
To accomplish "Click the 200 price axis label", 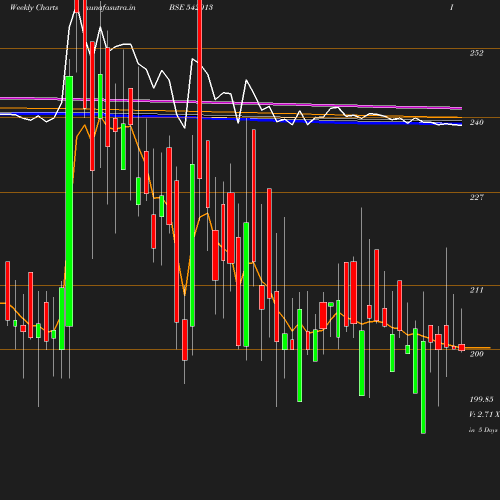I will 476,354.
